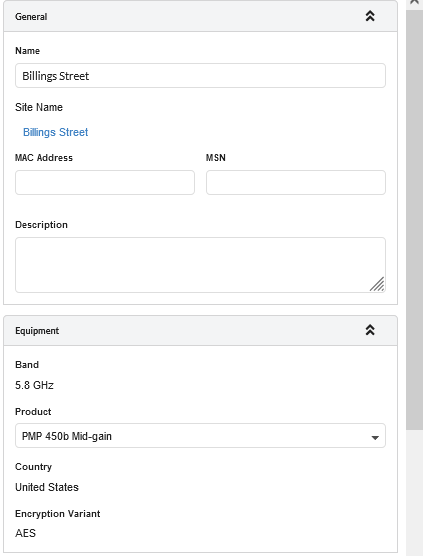The height and width of the screenshot is (556, 425).
Task: Click the Encryption Variant label
Action: (57, 513)
